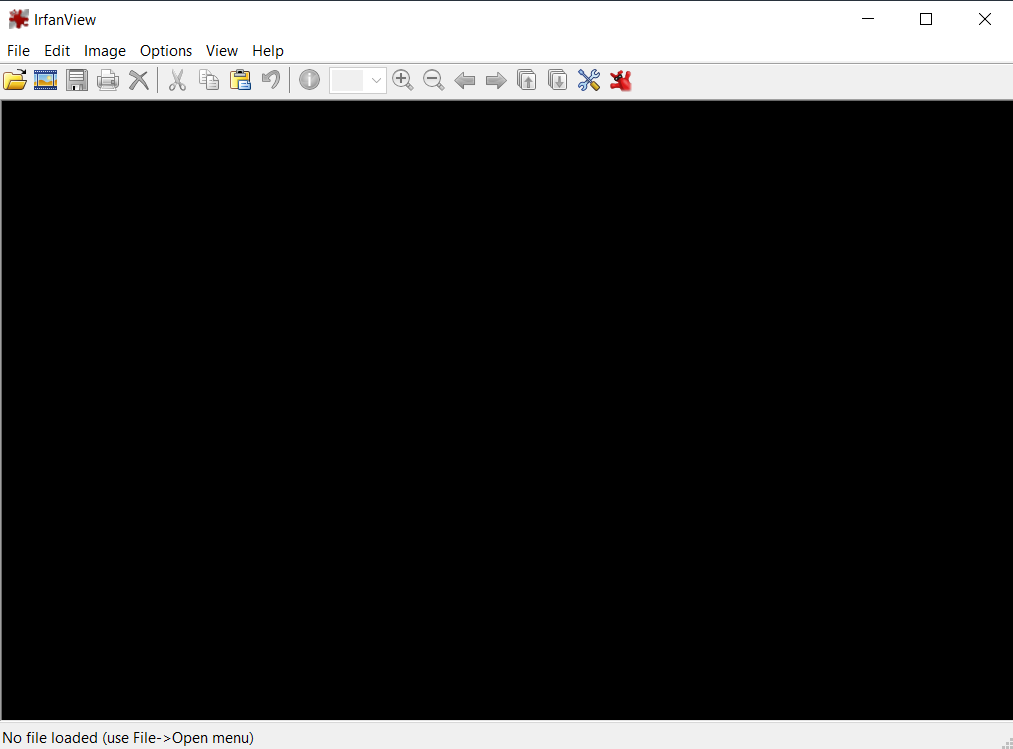Screen dimensions: 1013x749
Task: Select the Cut scissors icon
Action: tap(177, 80)
